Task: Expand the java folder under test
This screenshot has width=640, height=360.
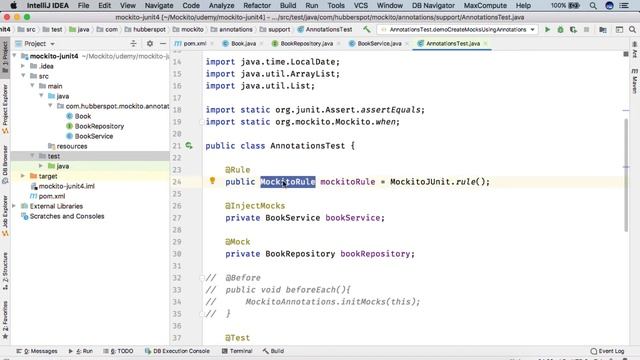Action: [41, 166]
